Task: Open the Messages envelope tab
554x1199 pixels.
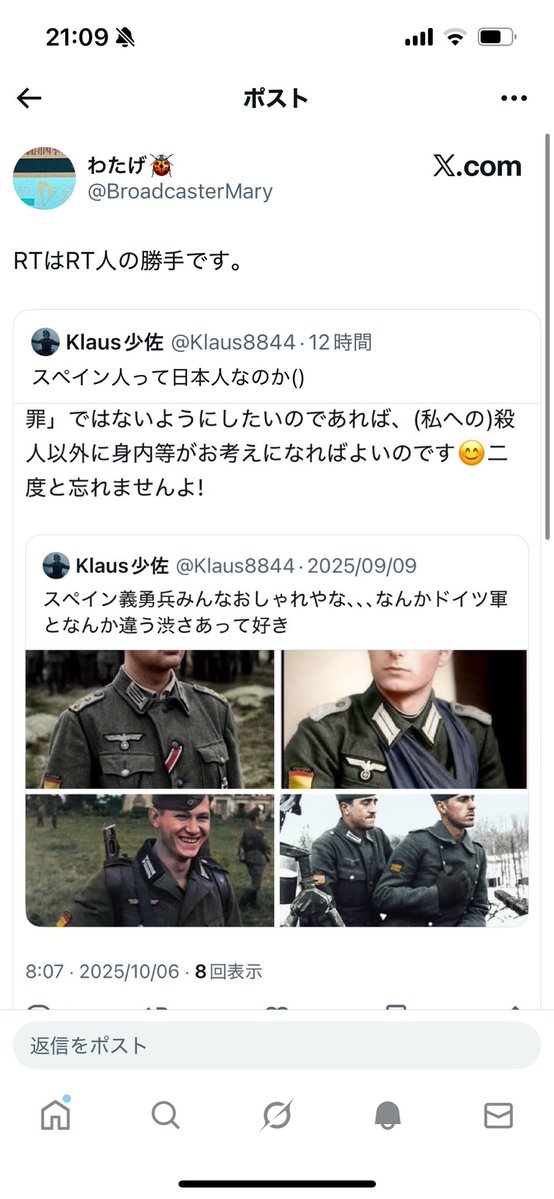Action: [x=498, y=1116]
